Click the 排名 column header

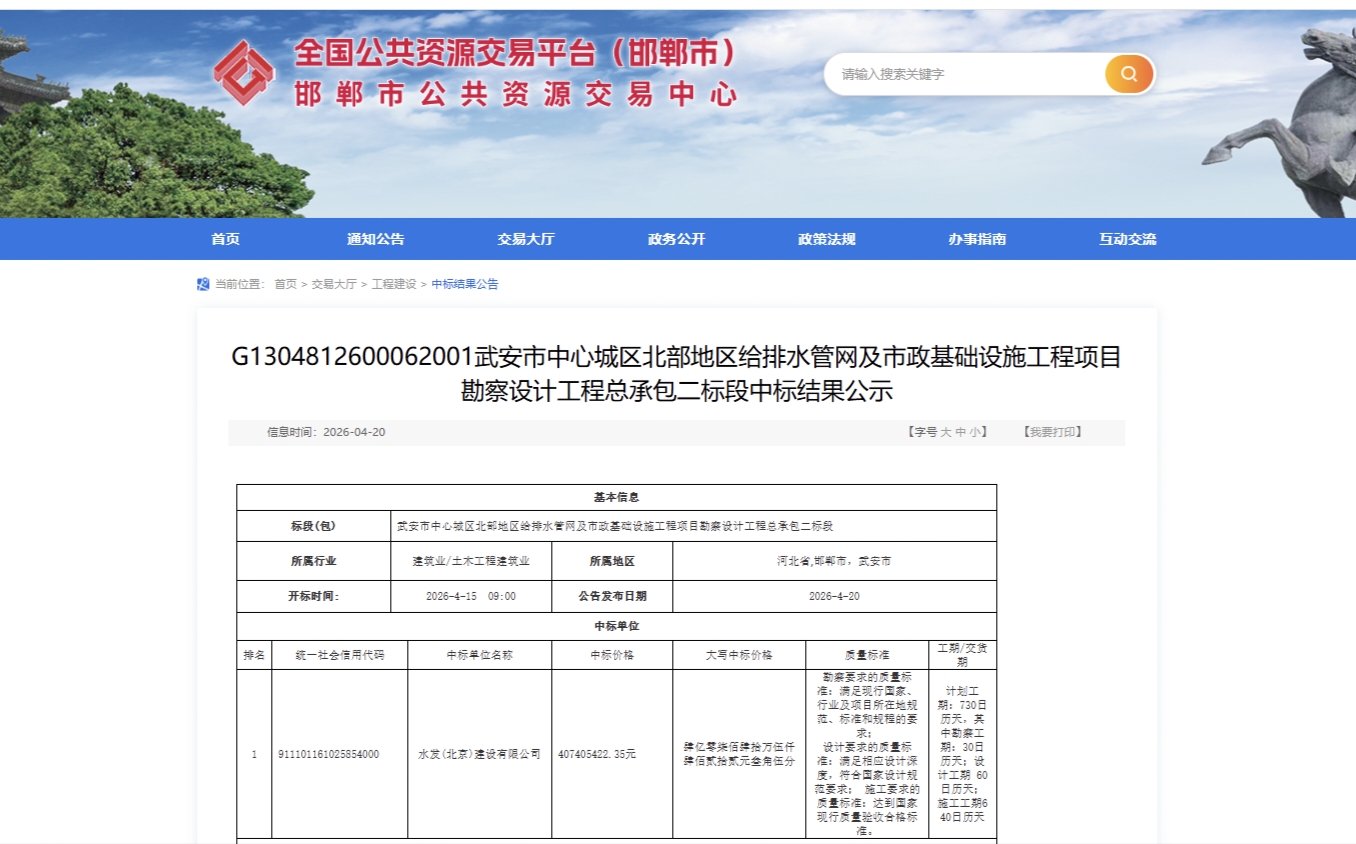click(254, 655)
